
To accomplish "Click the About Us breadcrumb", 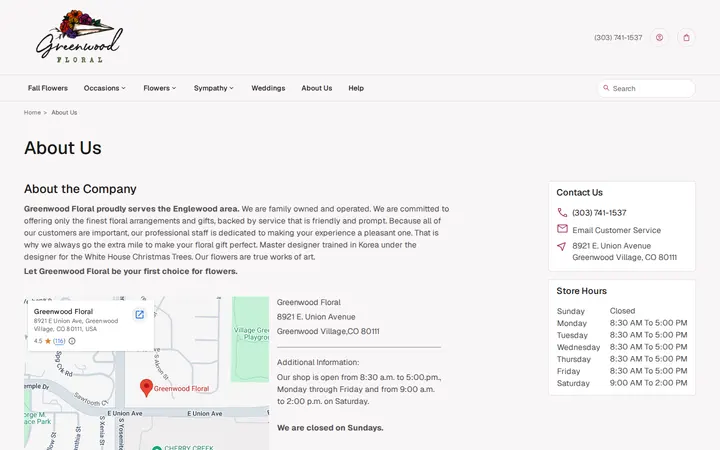I will pos(64,112).
